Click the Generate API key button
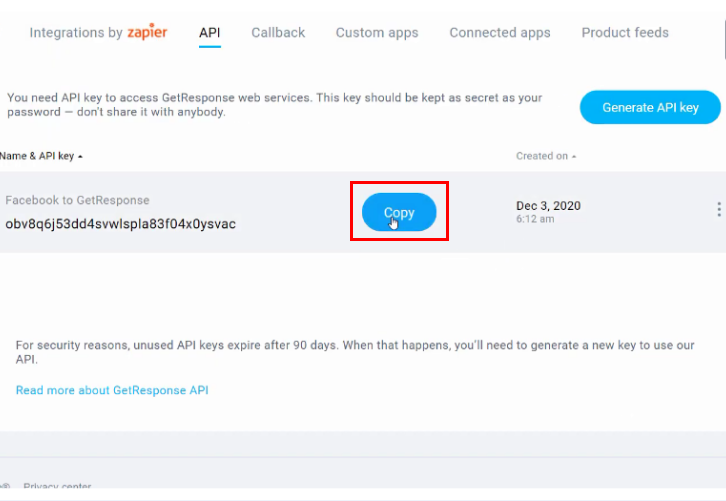The width and height of the screenshot is (726, 501). click(x=650, y=107)
